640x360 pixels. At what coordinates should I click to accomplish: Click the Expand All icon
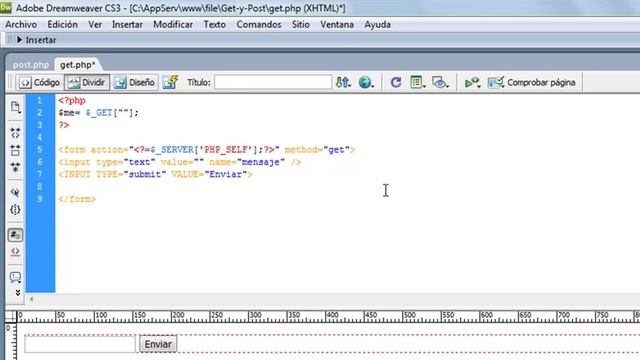click(x=15, y=167)
